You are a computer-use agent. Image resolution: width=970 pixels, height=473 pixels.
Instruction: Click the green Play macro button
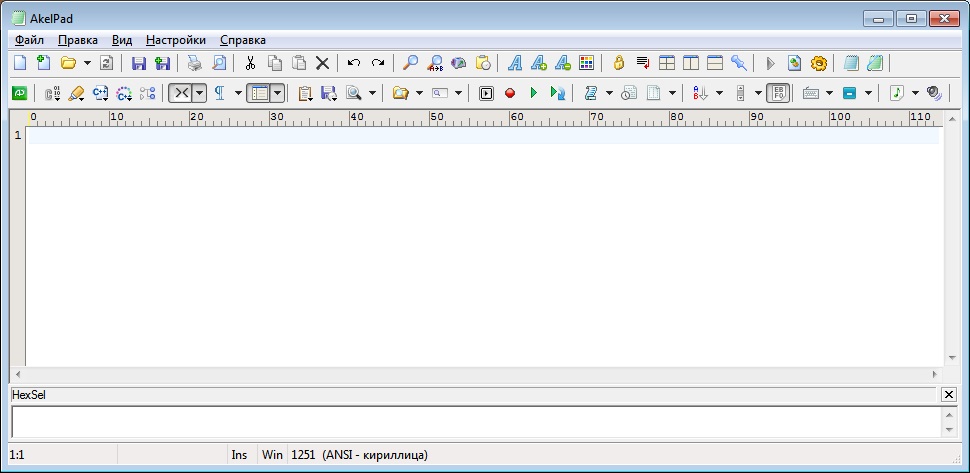[x=534, y=93]
